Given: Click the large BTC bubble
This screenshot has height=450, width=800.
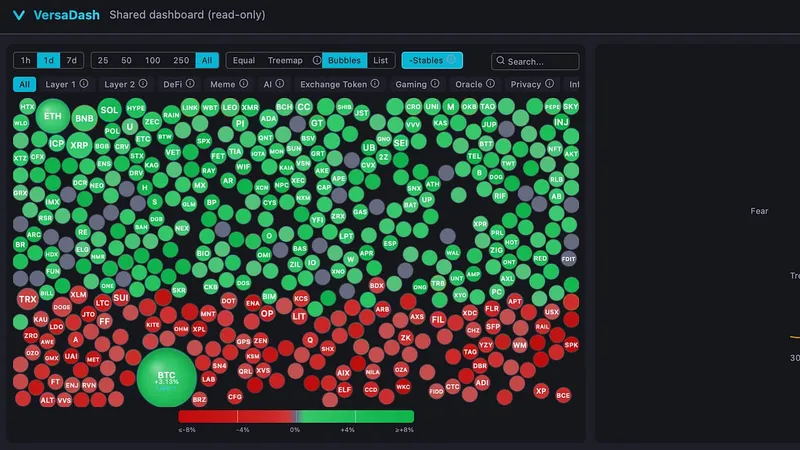Looking at the screenshot, I should pos(166,378).
